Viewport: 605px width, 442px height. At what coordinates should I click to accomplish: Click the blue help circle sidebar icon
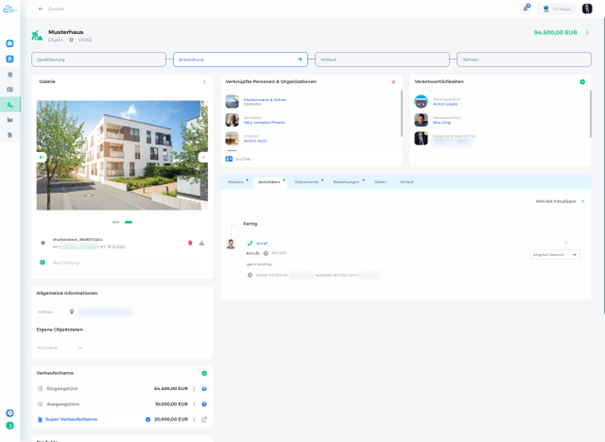[10, 413]
